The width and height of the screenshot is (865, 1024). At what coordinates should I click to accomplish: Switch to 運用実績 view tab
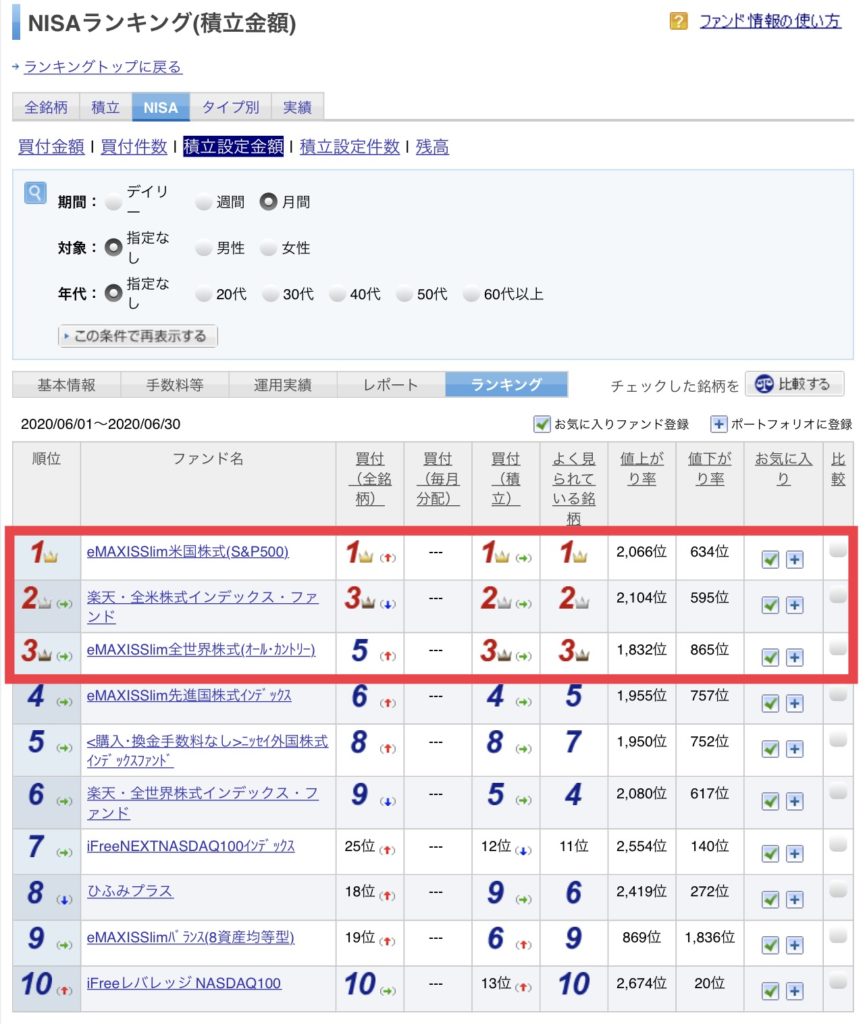(x=283, y=385)
